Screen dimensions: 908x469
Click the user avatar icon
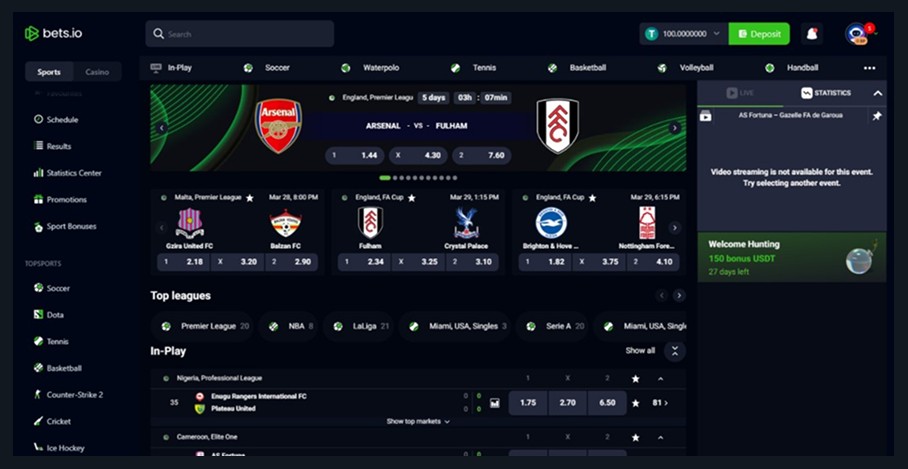[855, 34]
